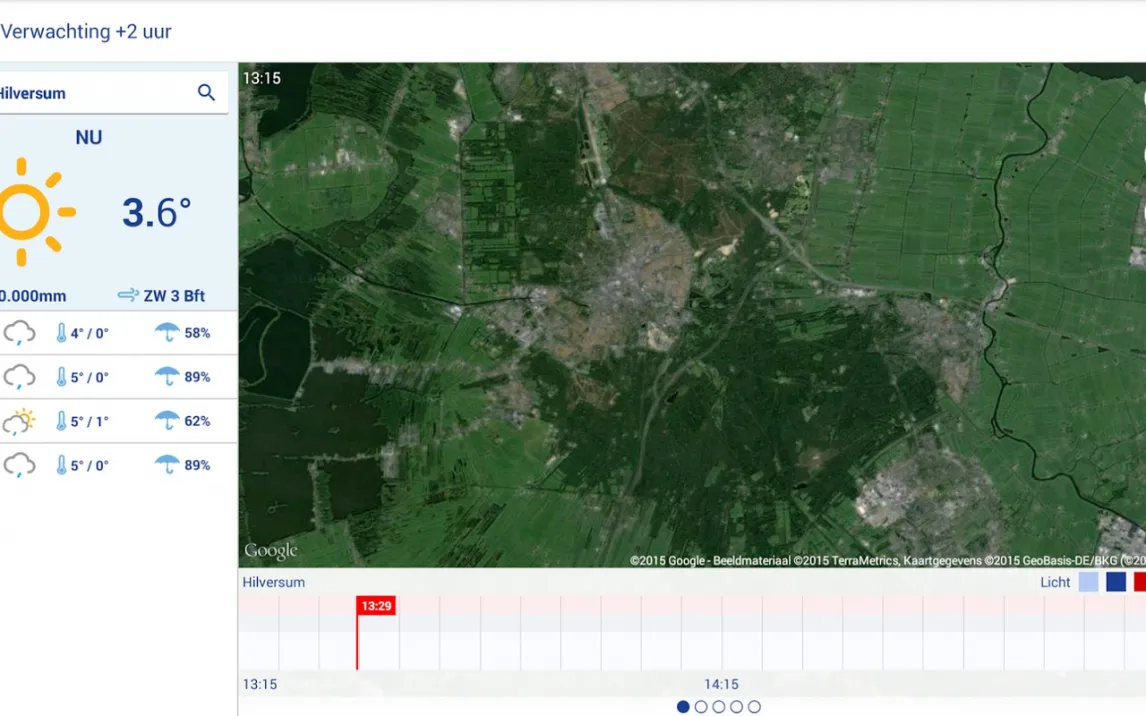Click the sun-and-cloud icon in third forecast row
The height and width of the screenshot is (716, 1146).
click(x=19, y=422)
